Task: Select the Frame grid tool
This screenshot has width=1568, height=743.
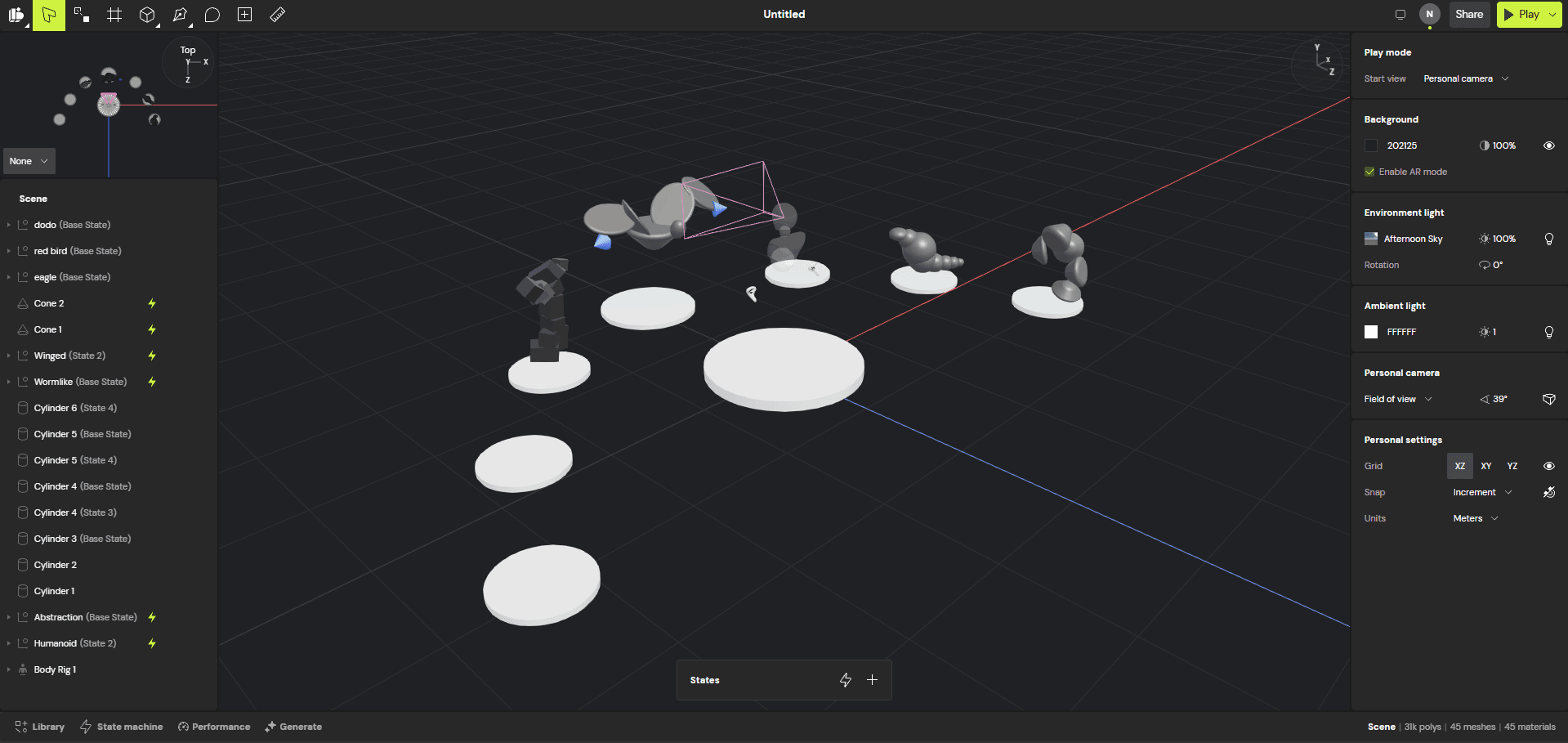Action: 114,15
